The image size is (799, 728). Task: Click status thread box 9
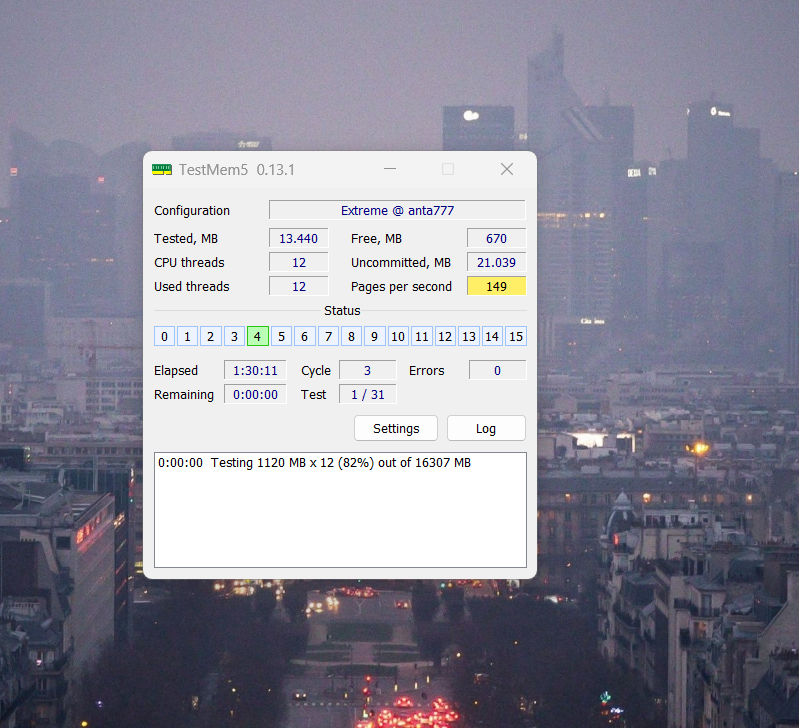pyautogui.click(x=375, y=336)
